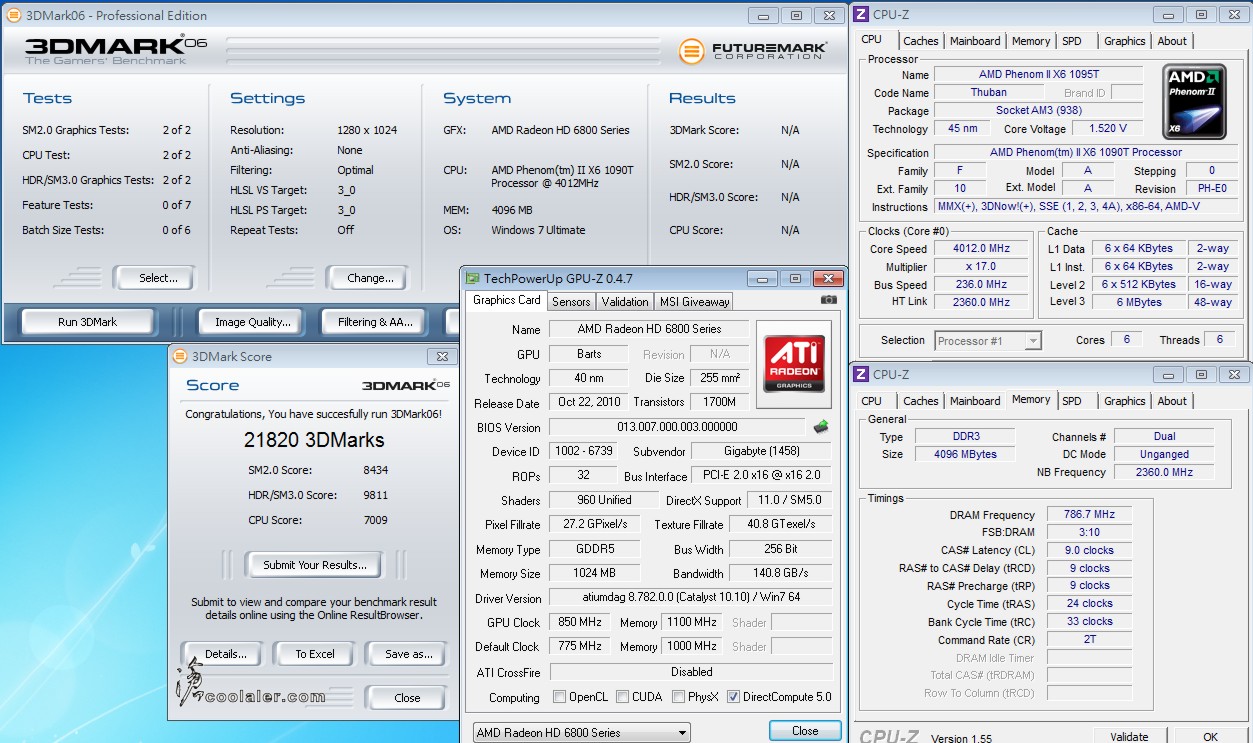Click the SM2.0 Score 8434 value

376,470
